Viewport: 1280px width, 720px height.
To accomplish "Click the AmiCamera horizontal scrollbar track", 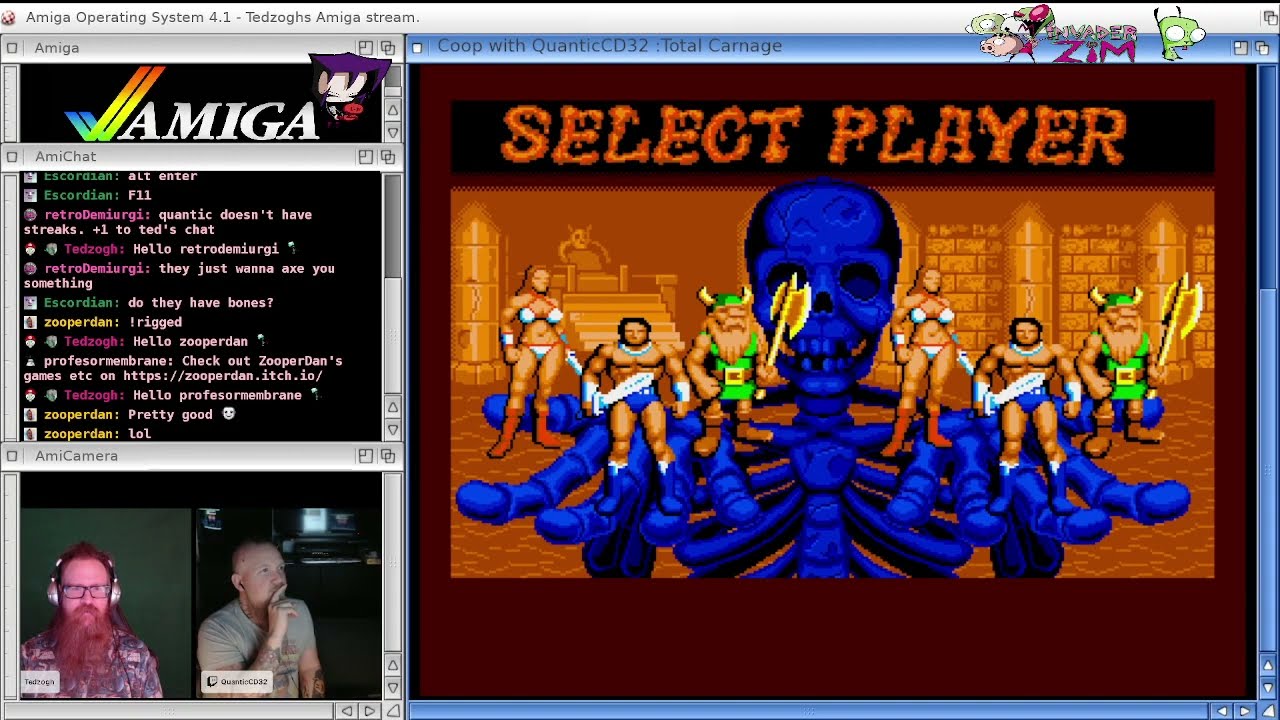I will [168, 711].
